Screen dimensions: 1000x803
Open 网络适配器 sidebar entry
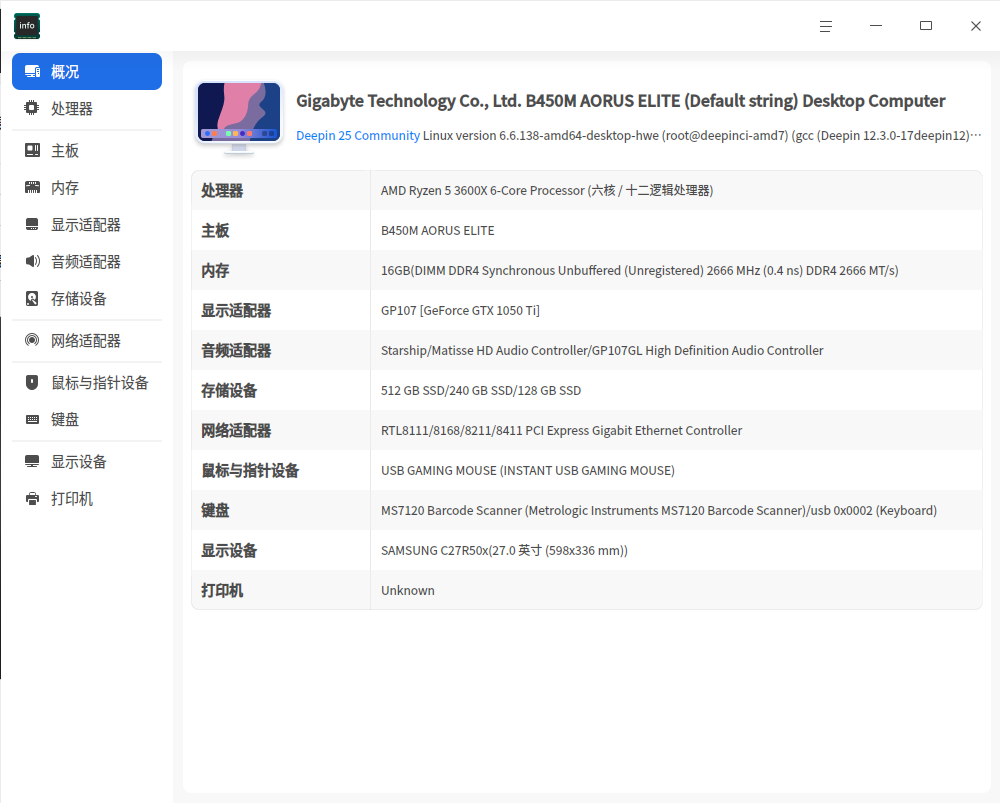click(87, 341)
